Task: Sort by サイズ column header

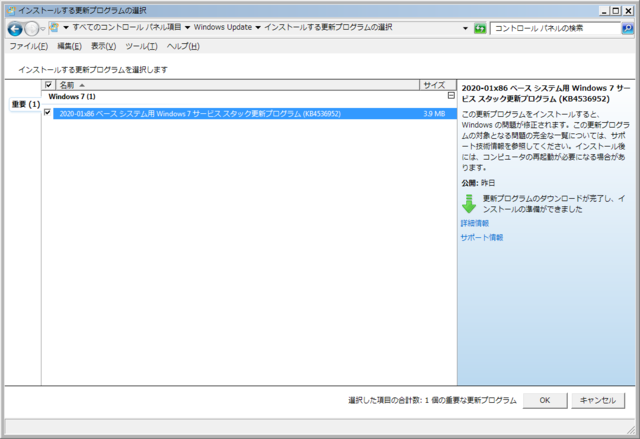Action: [438, 85]
